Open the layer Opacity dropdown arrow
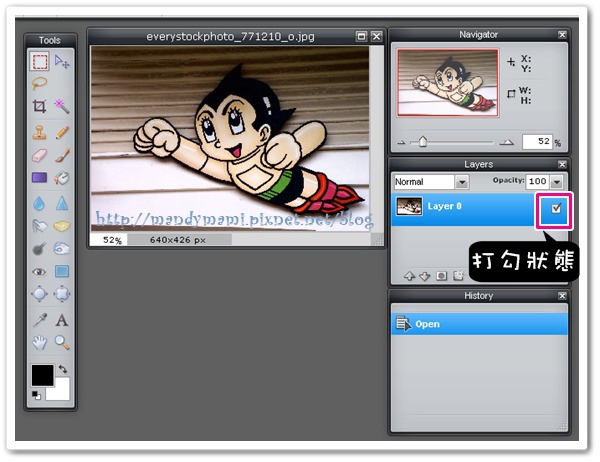The width and height of the screenshot is (600, 462). (x=557, y=182)
